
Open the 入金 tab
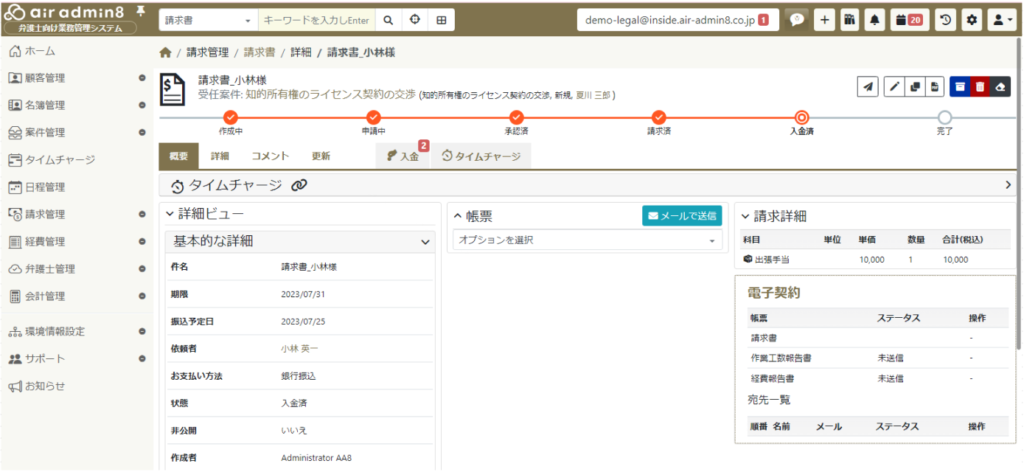(403, 156)
